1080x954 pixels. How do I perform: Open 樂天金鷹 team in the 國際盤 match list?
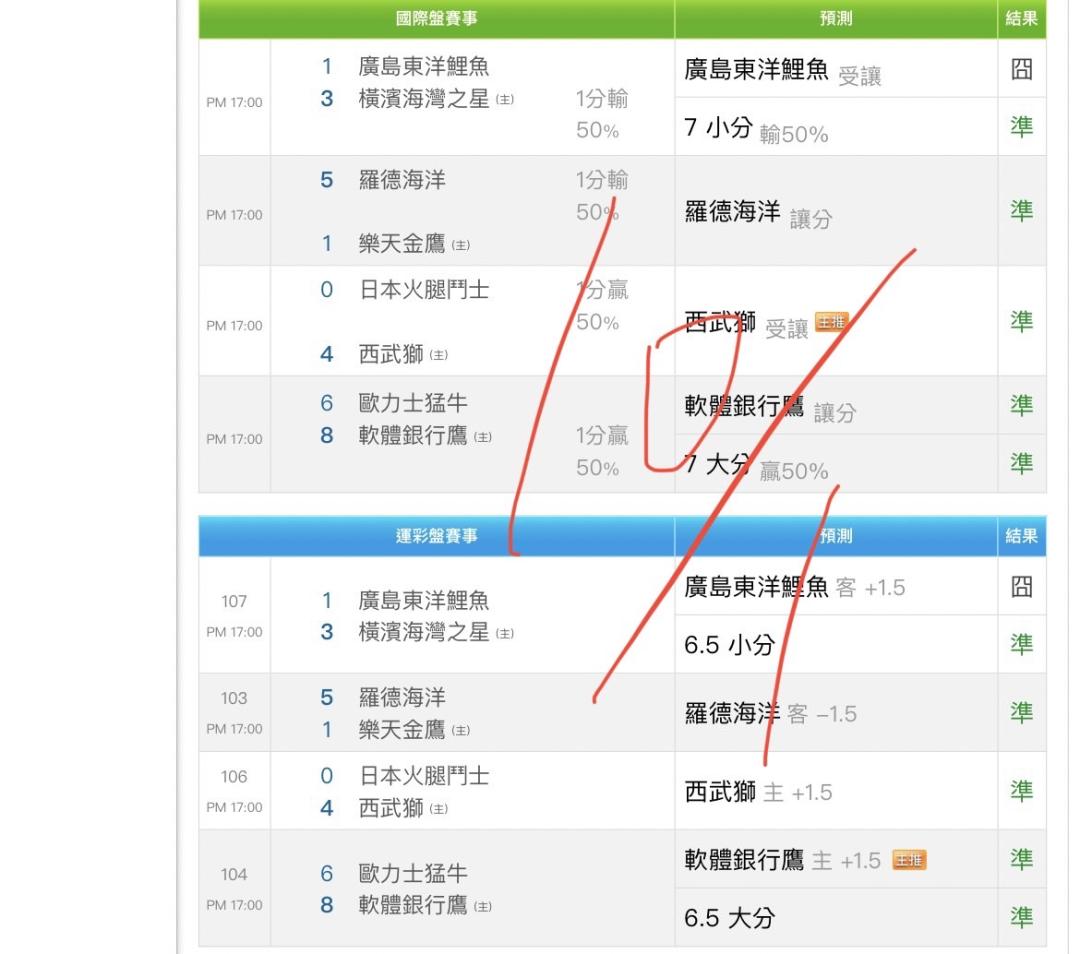point(402,244)
